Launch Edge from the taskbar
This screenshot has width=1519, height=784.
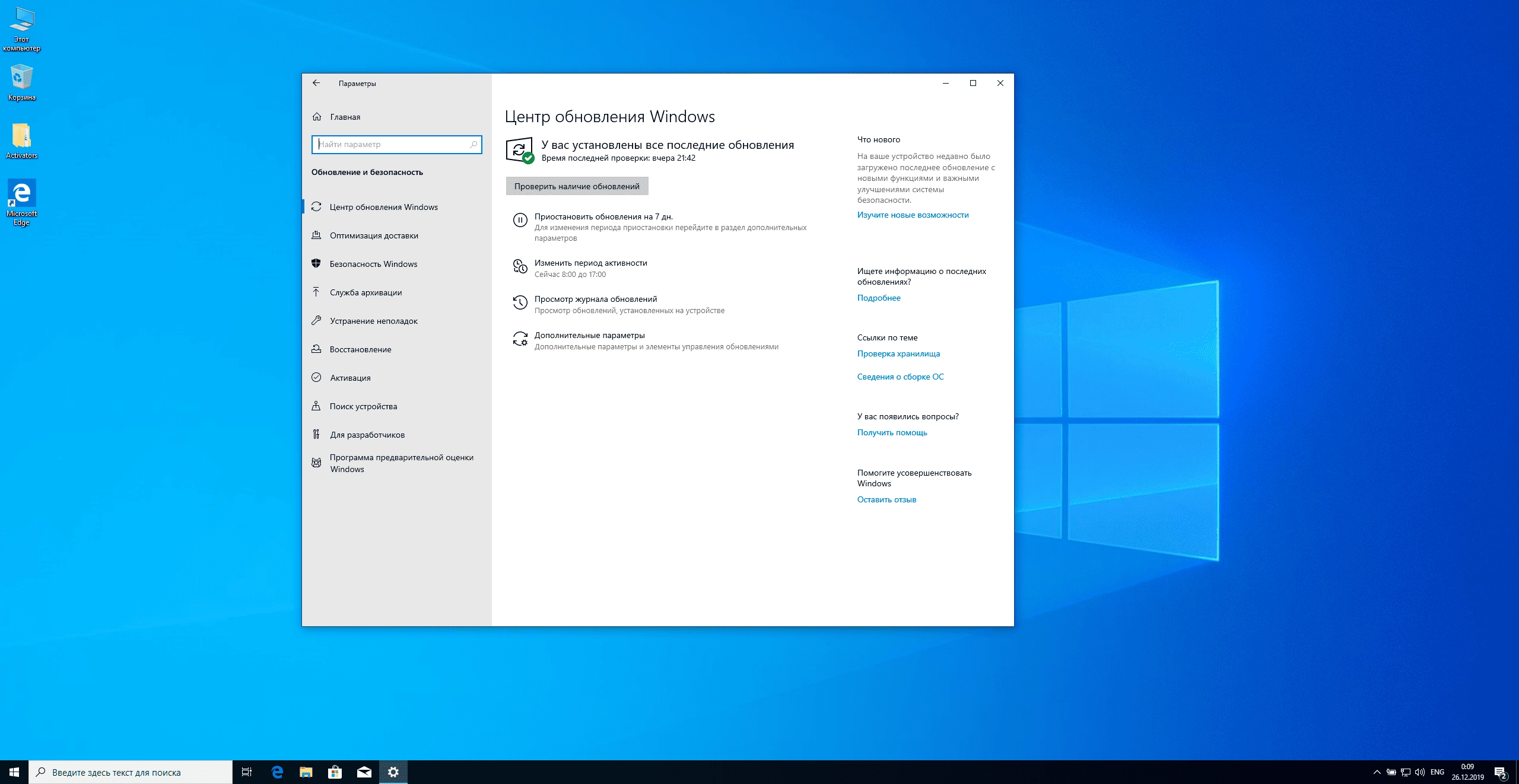click(x=277, y=772)
